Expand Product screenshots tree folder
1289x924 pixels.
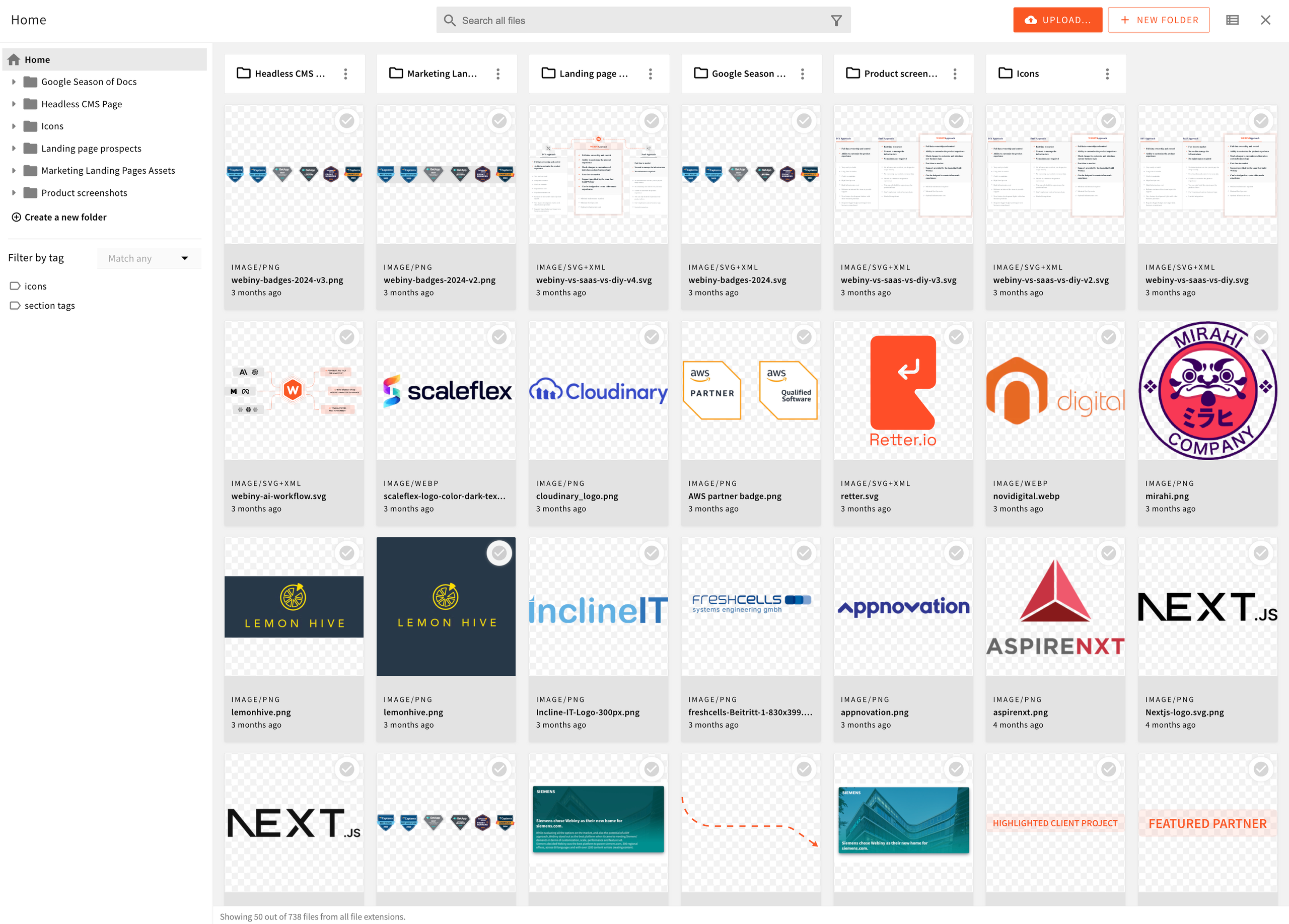coord(14,193)
